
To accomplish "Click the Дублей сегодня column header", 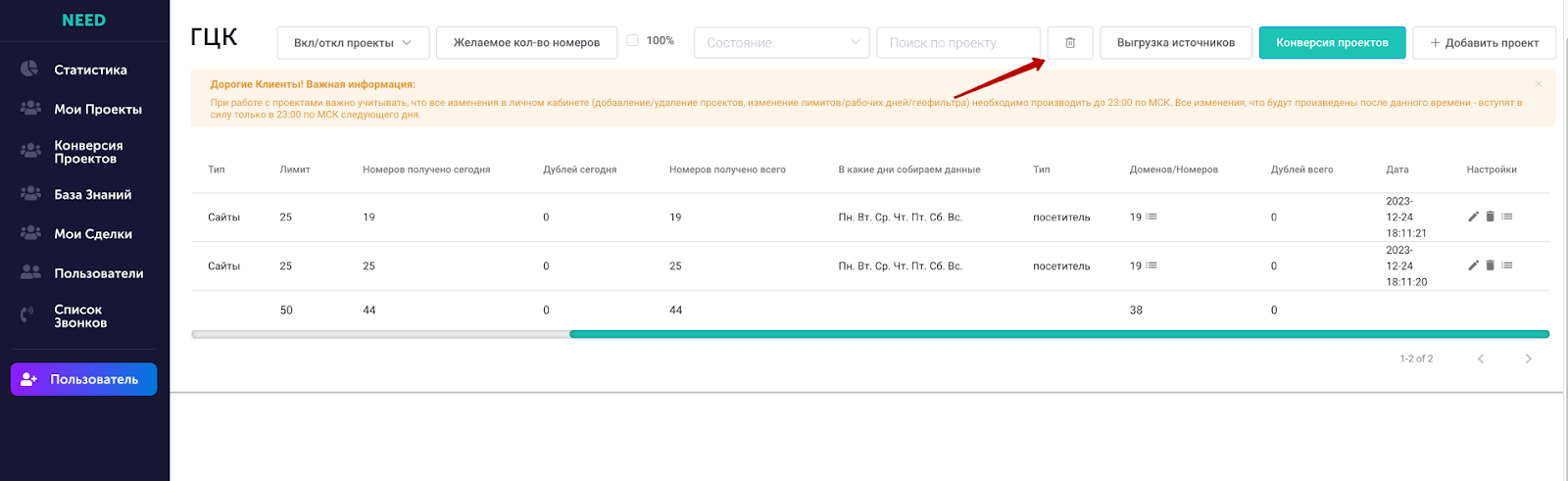I will pos(580,169).
